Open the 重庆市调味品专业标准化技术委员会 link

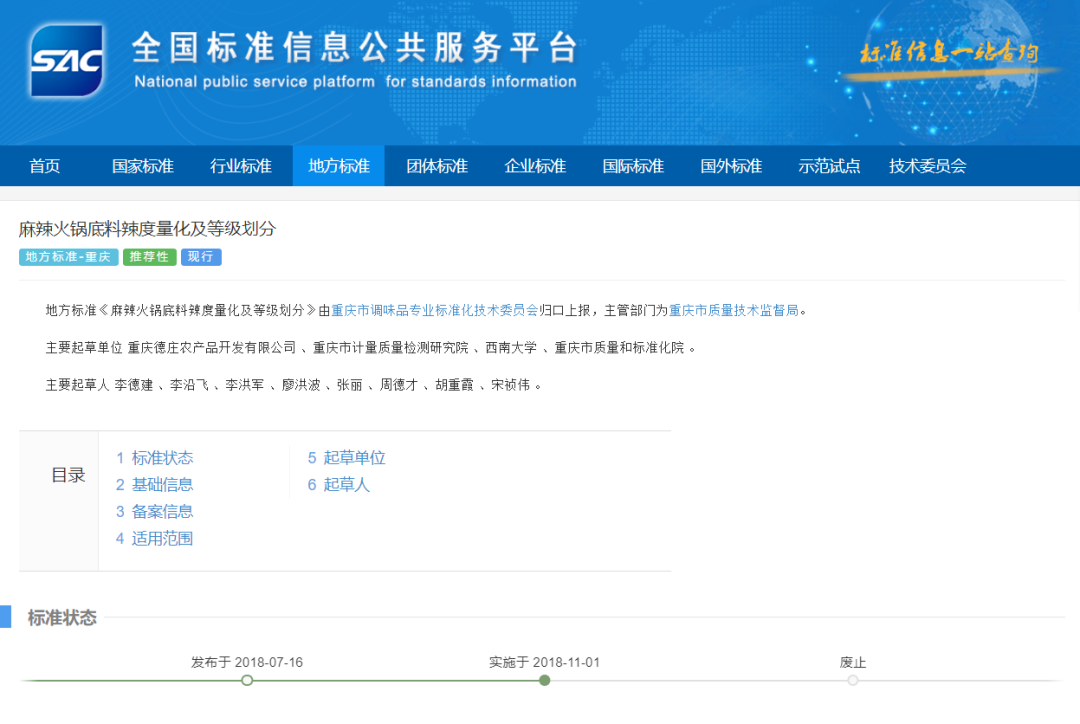tap(434, 310)
